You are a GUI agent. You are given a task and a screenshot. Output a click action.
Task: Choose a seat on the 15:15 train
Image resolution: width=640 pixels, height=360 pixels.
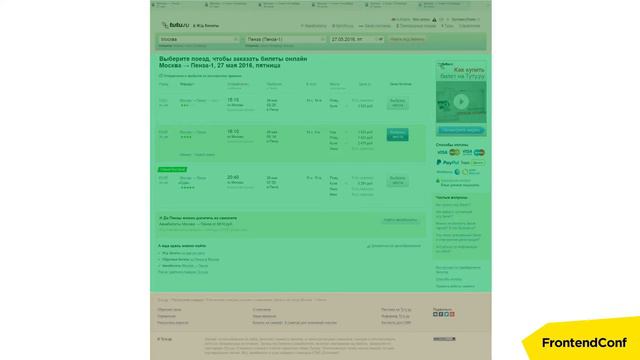coord(398,103)
